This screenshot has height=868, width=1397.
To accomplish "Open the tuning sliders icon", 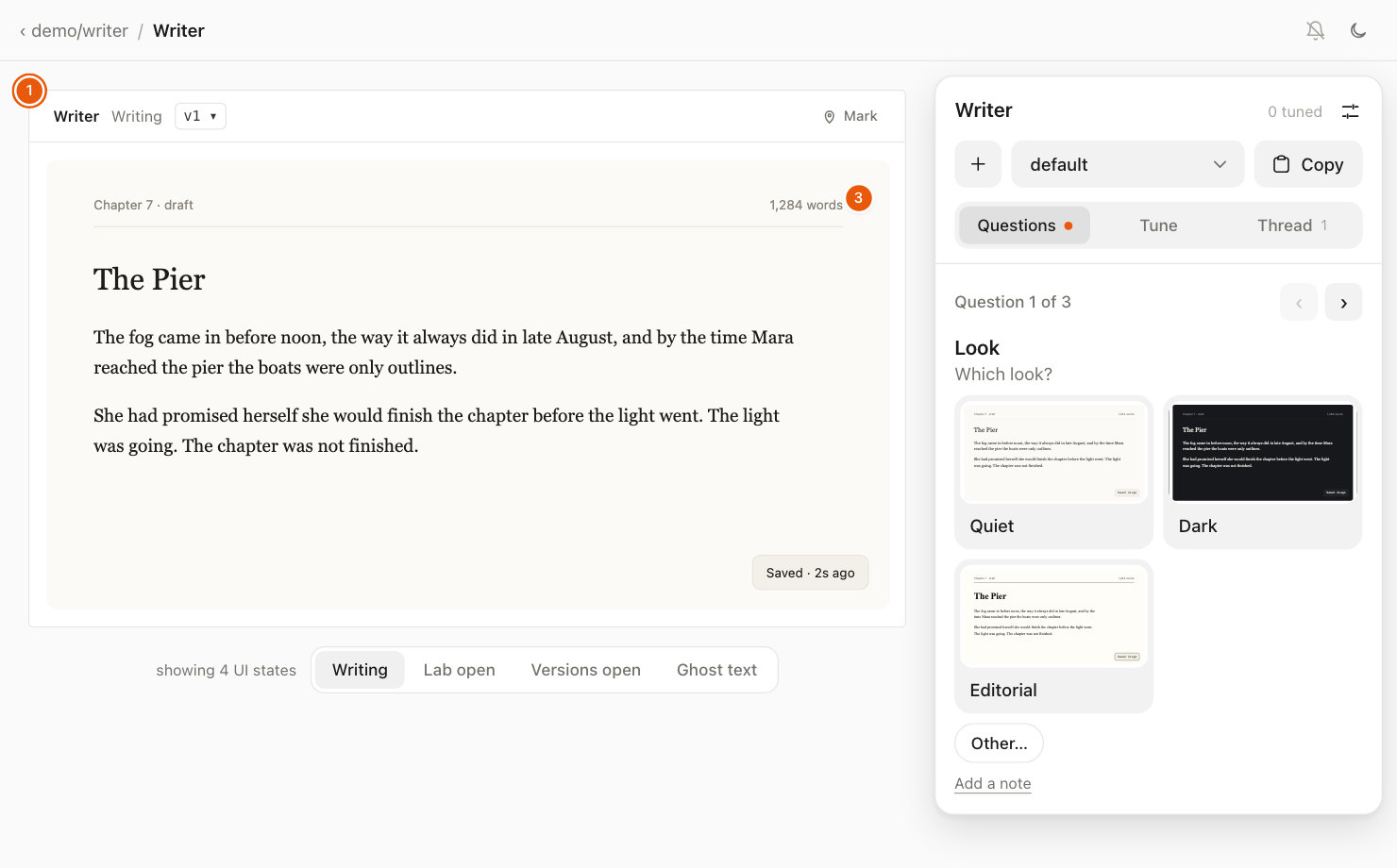I will (1351, 111).
